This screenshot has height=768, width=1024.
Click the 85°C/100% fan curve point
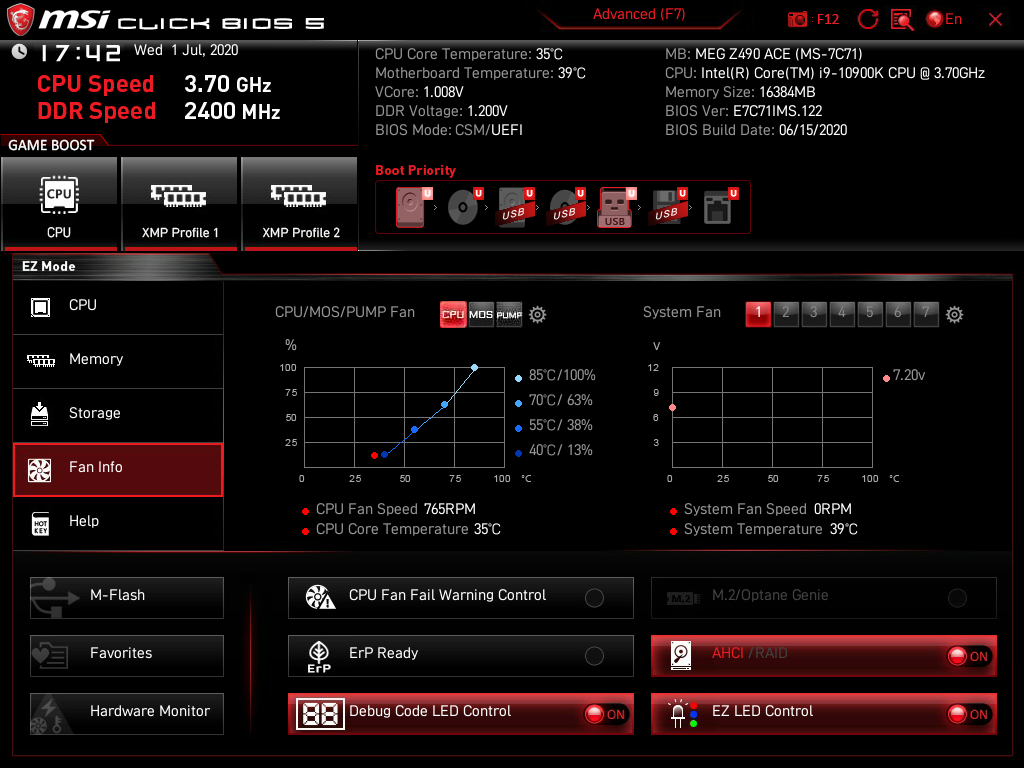tap(475, 368)
